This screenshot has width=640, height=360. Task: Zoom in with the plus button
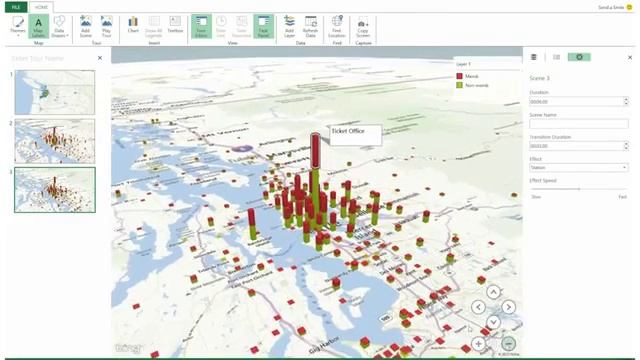click(478, 344)
